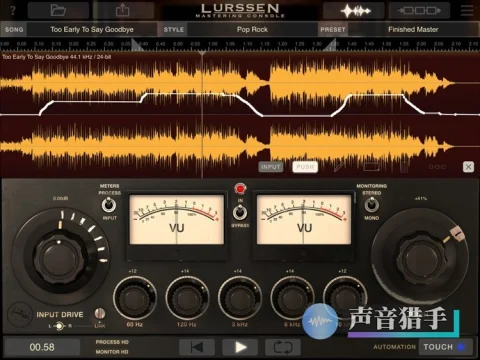The image size is (480, 360).
Task: Open the SONG selector field
Action: click(92, 29)
